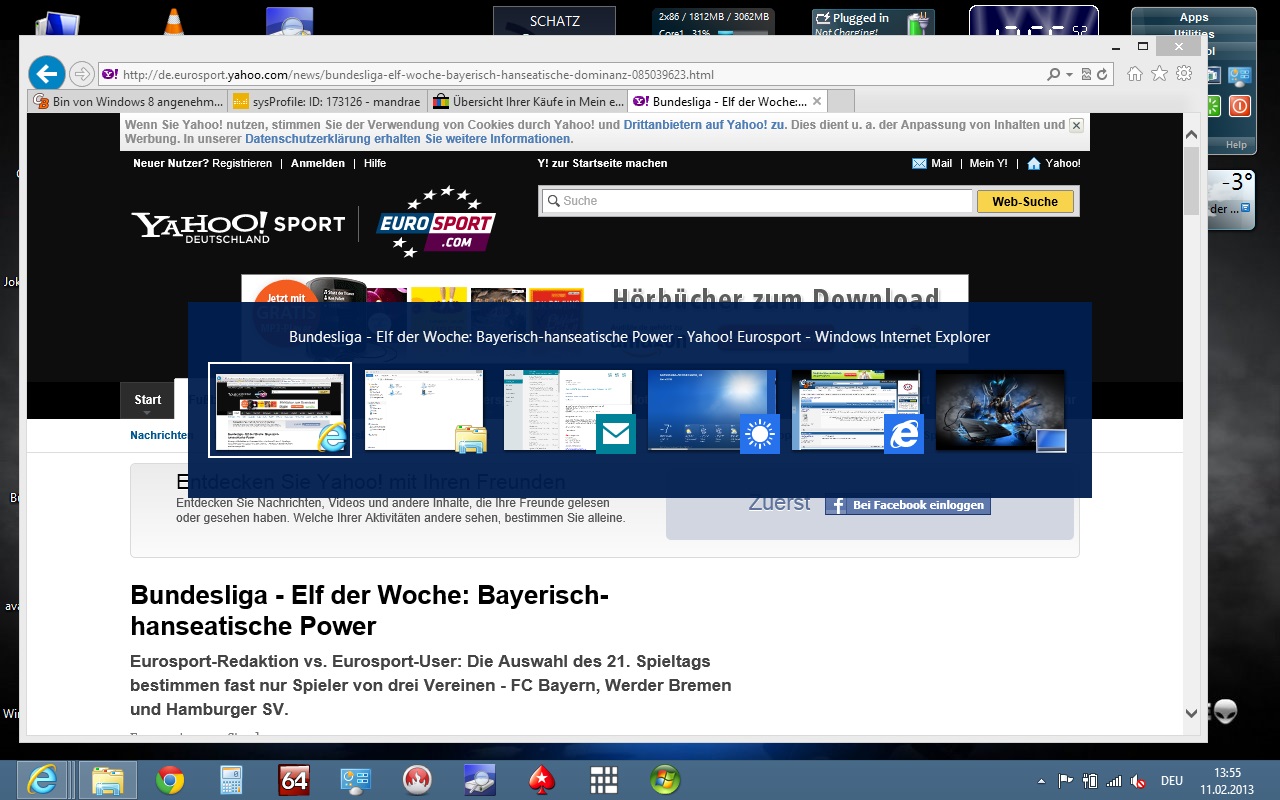Show hidden system tray icons
Viewport: 1280px width, 800px height.
click(x=1041, y=780)
